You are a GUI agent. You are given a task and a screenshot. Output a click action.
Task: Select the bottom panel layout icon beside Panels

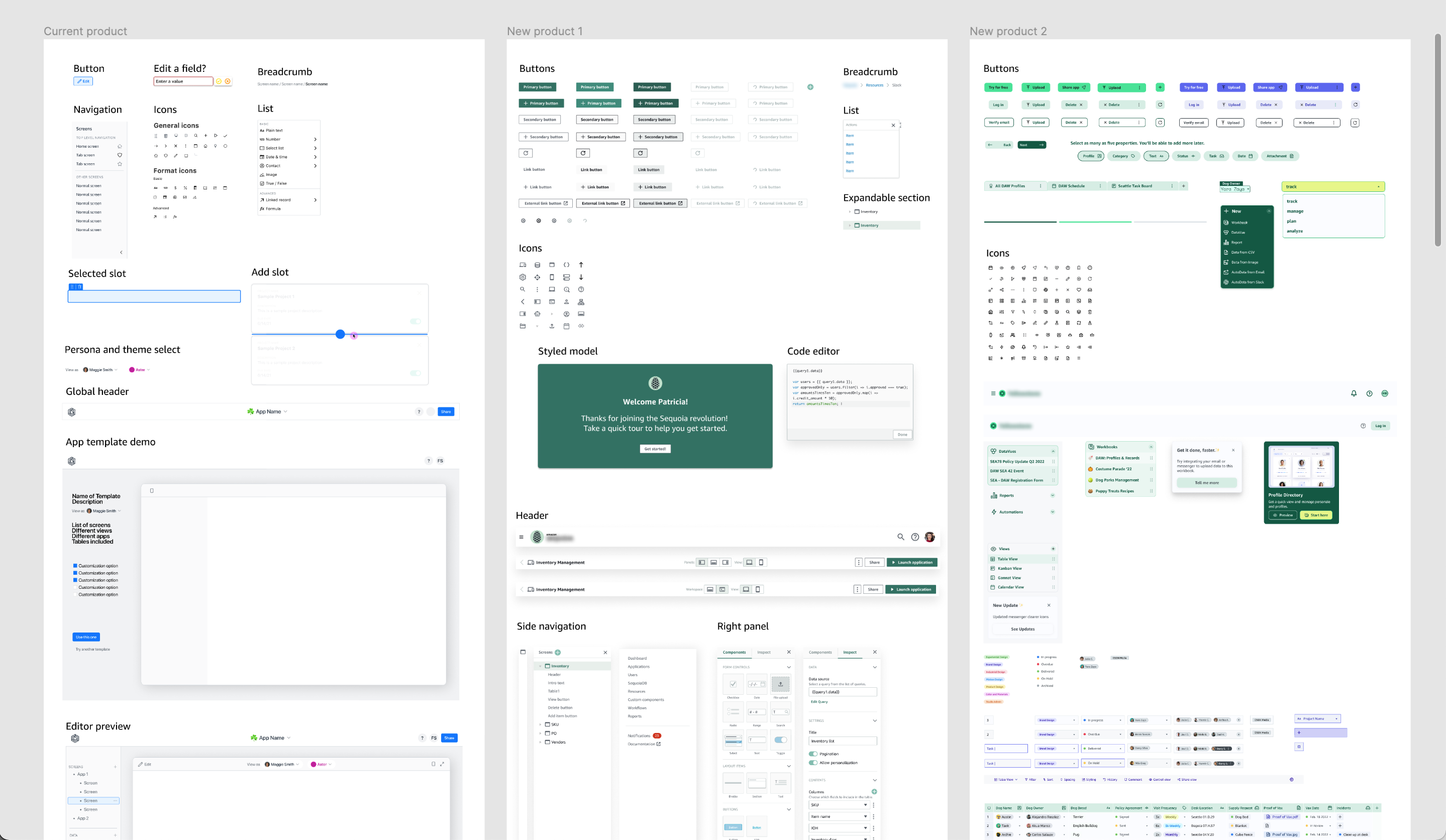coord(713,562)
